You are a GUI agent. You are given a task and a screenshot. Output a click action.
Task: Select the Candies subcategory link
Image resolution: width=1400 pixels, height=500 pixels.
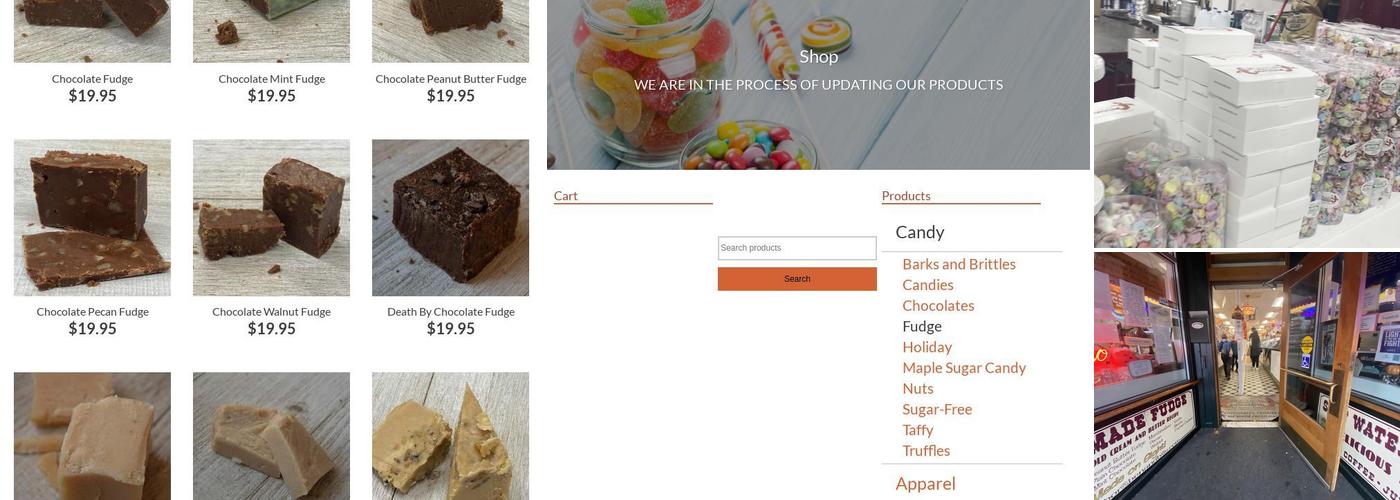(x=928, y=285)
